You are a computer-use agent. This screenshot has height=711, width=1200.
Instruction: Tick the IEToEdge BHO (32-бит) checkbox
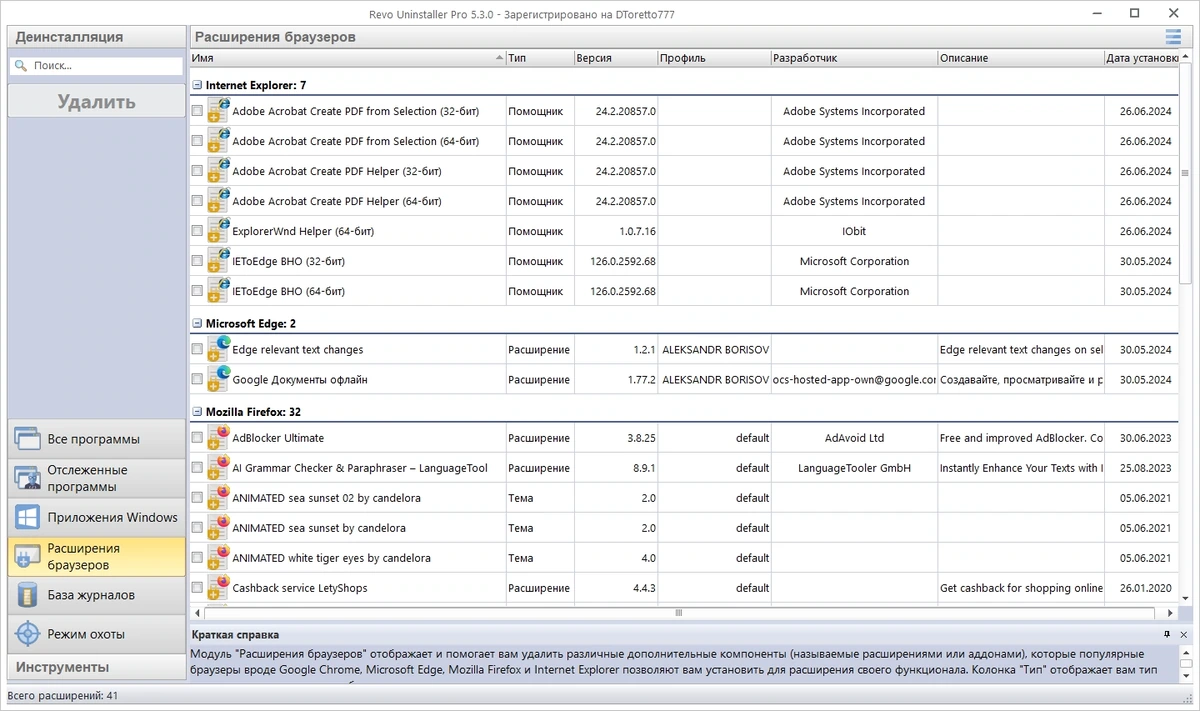197,262
